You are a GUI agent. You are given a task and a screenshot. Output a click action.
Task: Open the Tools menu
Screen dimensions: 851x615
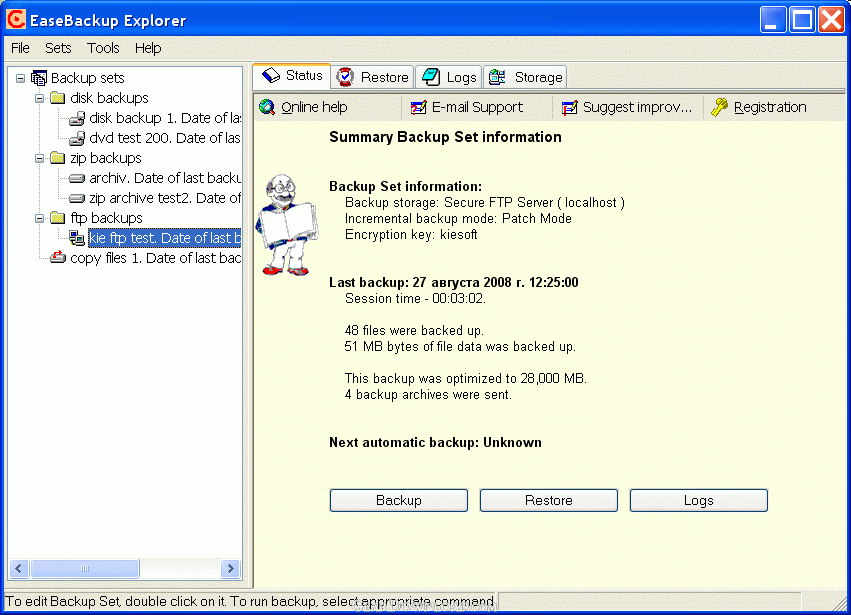(x=103, y=48)
